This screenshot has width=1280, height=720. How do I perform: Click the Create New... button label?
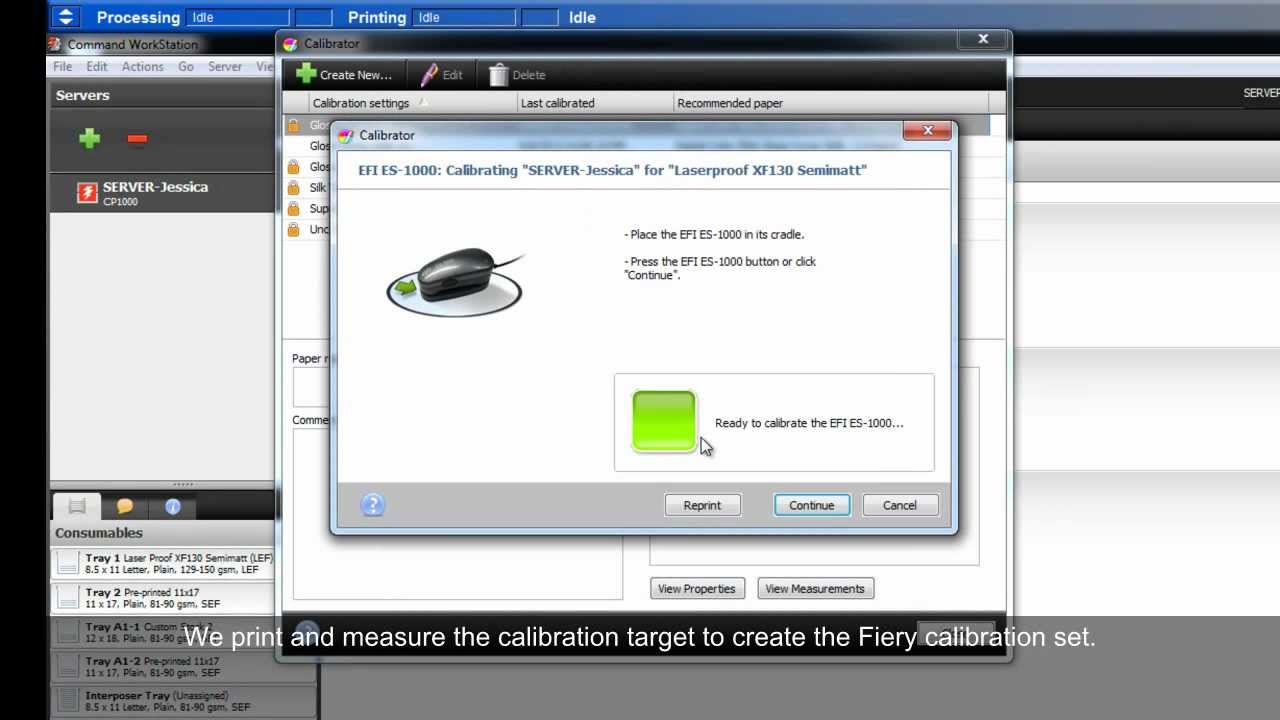(356, 74)
